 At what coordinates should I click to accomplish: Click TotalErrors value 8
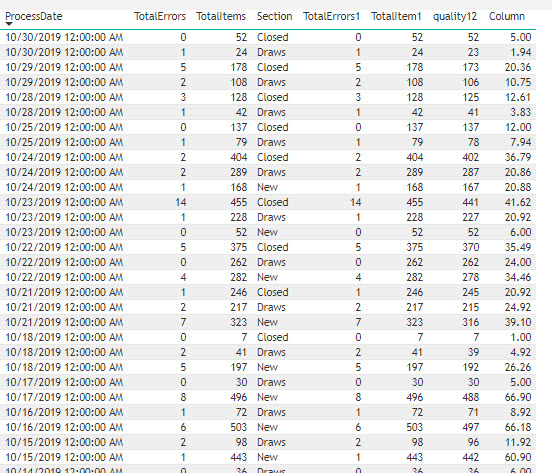[x=183, y=397]
